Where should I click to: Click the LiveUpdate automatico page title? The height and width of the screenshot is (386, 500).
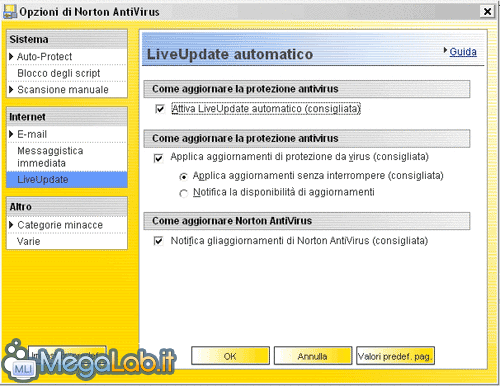click(230, 54)
